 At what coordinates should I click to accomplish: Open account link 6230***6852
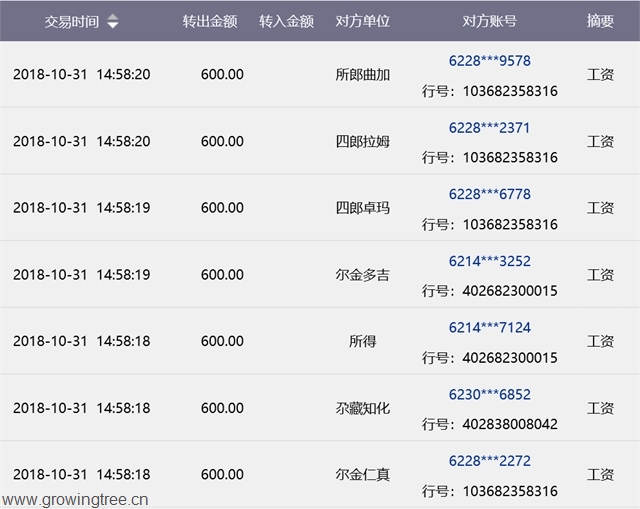[x=489, y=395]
